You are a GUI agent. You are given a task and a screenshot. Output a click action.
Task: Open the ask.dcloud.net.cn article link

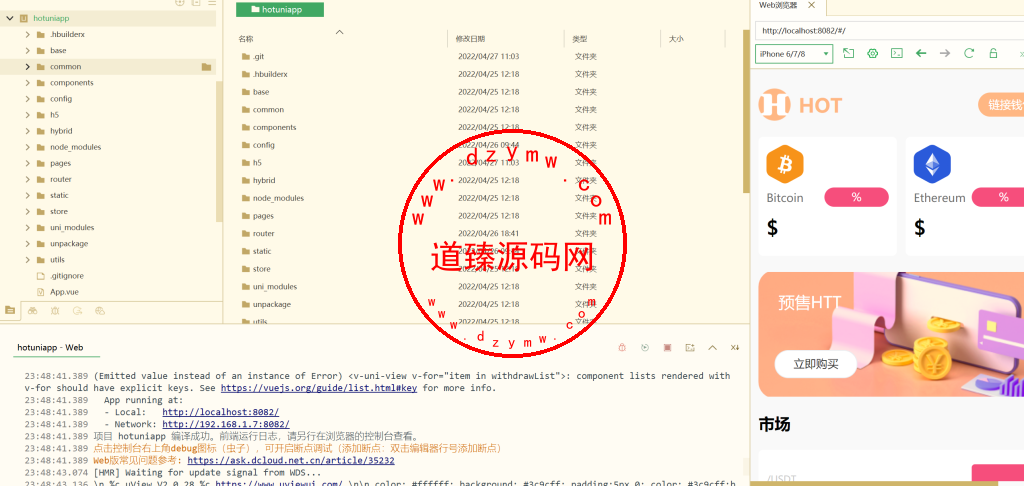click(291, 461)
